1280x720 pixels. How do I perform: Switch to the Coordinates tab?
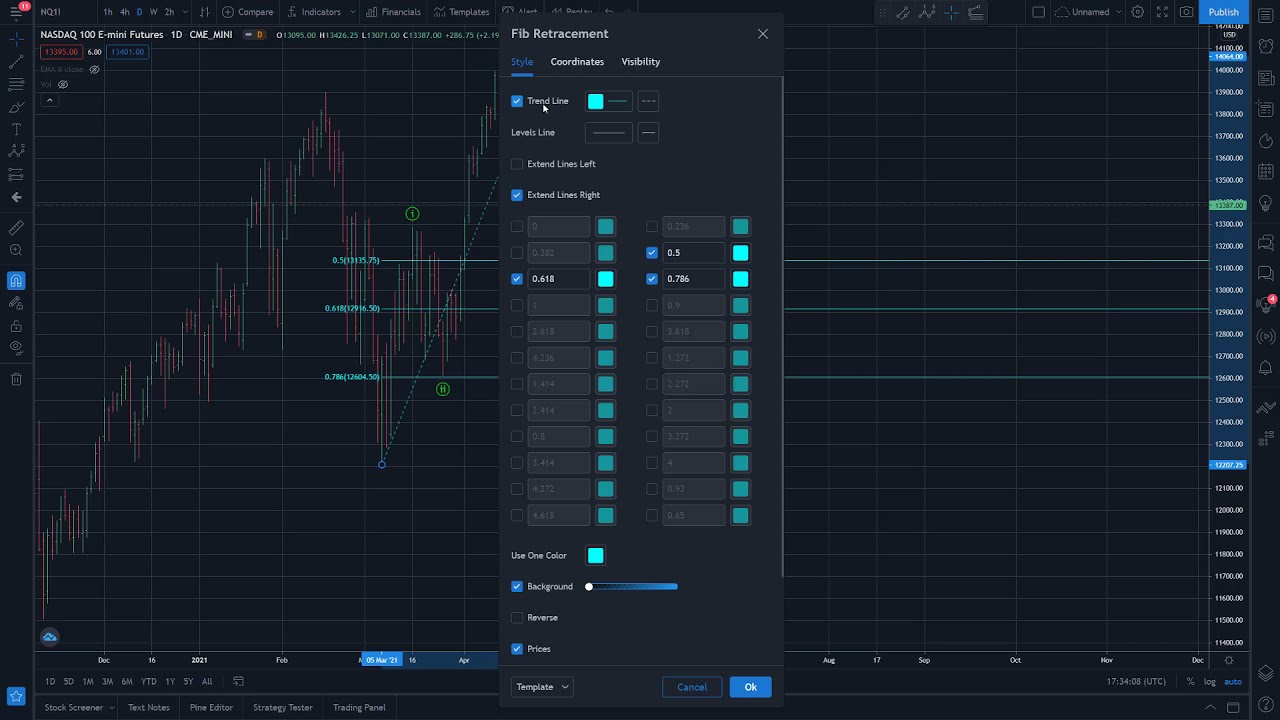(x=577, y=62)
